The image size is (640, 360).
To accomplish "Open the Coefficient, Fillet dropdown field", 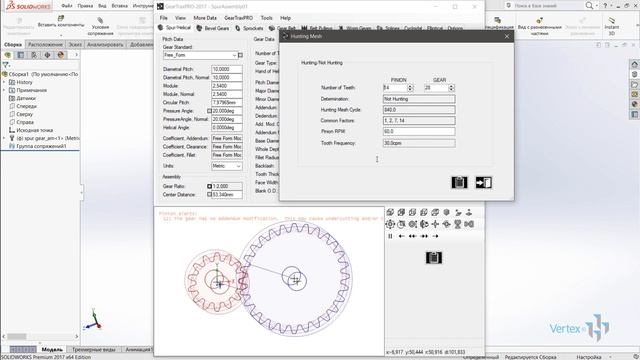I will click(227, 155).
